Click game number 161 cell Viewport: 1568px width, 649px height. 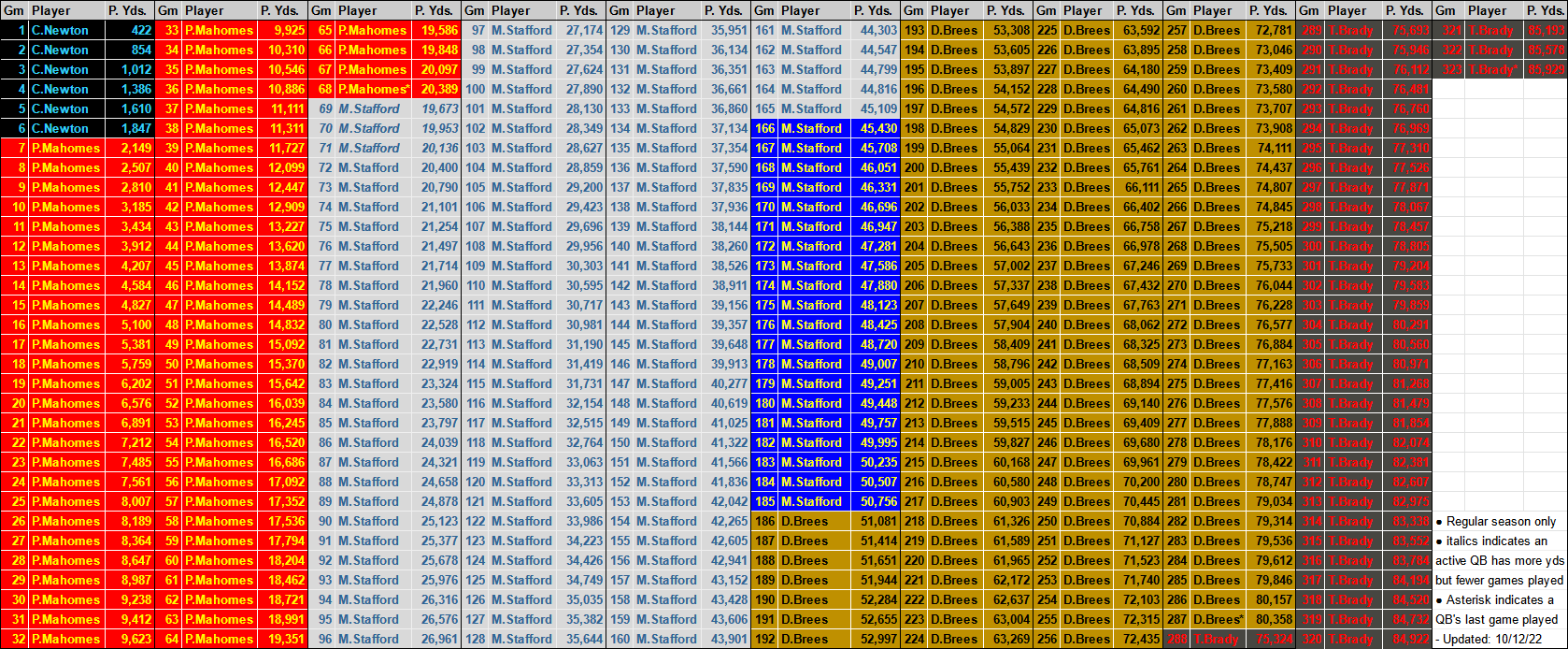pyautogui.click(x=765, y=30)
